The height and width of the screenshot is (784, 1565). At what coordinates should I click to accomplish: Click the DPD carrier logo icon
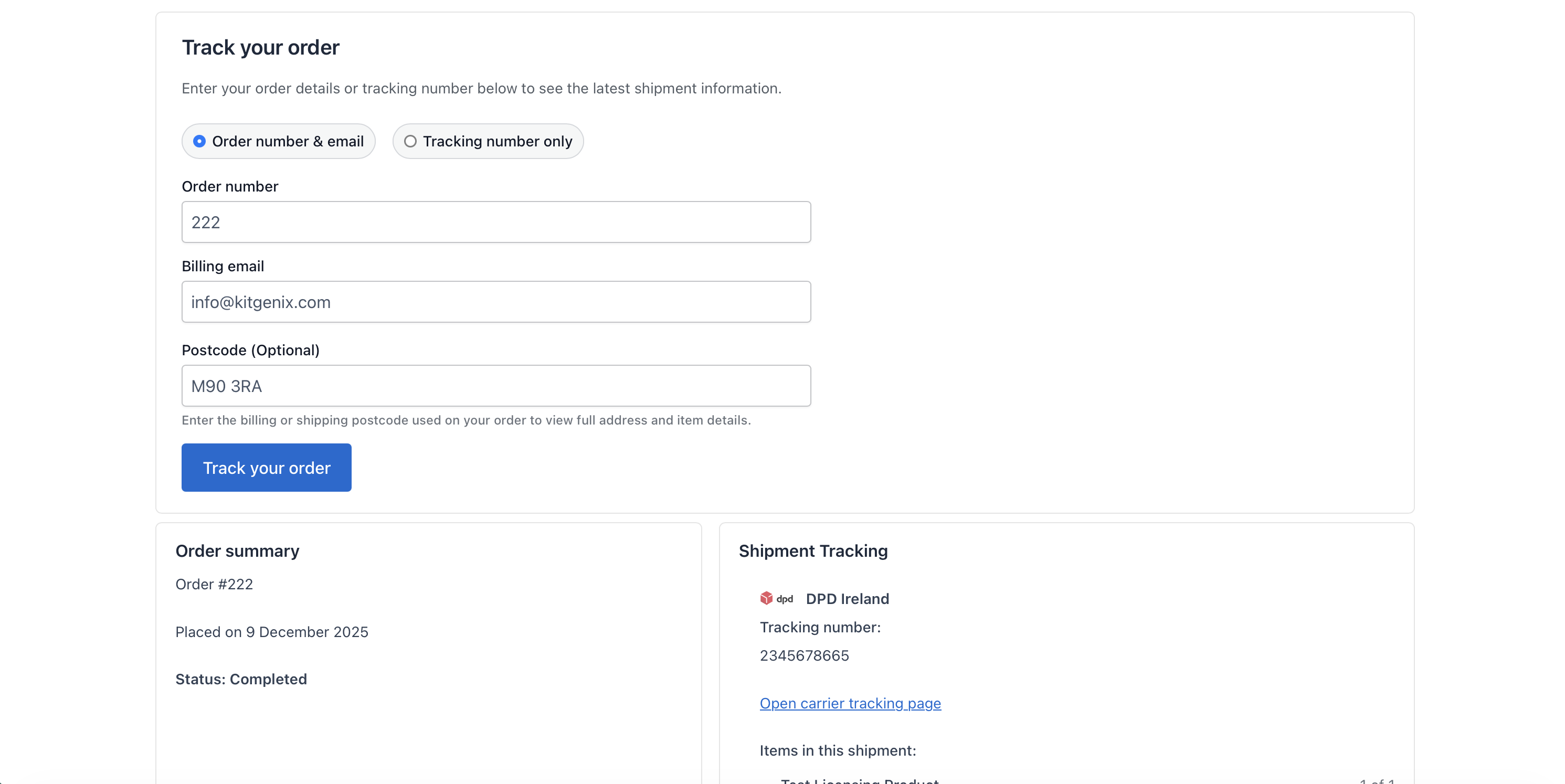pos(776,598)
